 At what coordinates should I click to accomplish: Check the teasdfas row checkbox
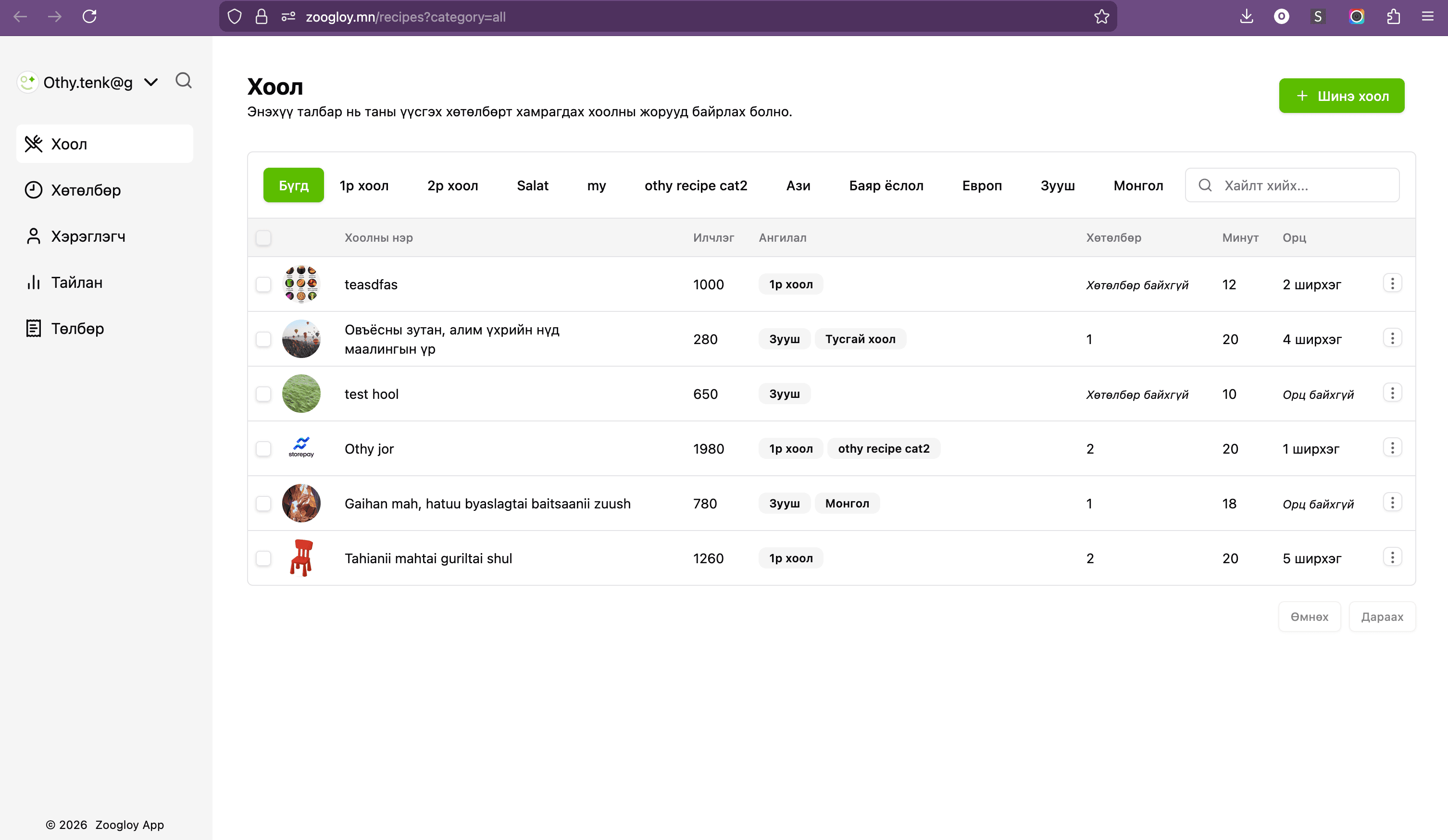coord(263,284)
